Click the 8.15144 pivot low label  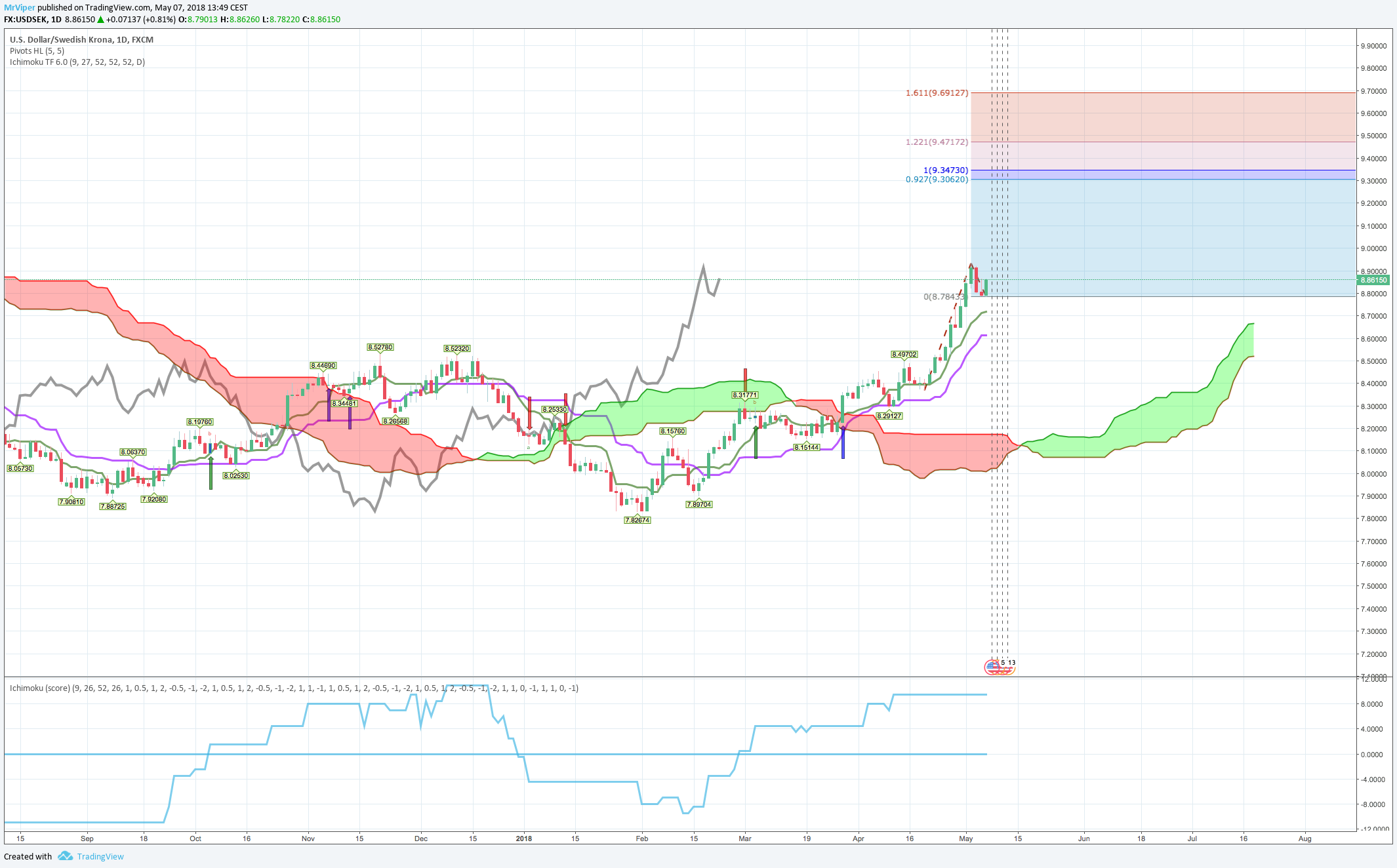[x=807, y=447]
